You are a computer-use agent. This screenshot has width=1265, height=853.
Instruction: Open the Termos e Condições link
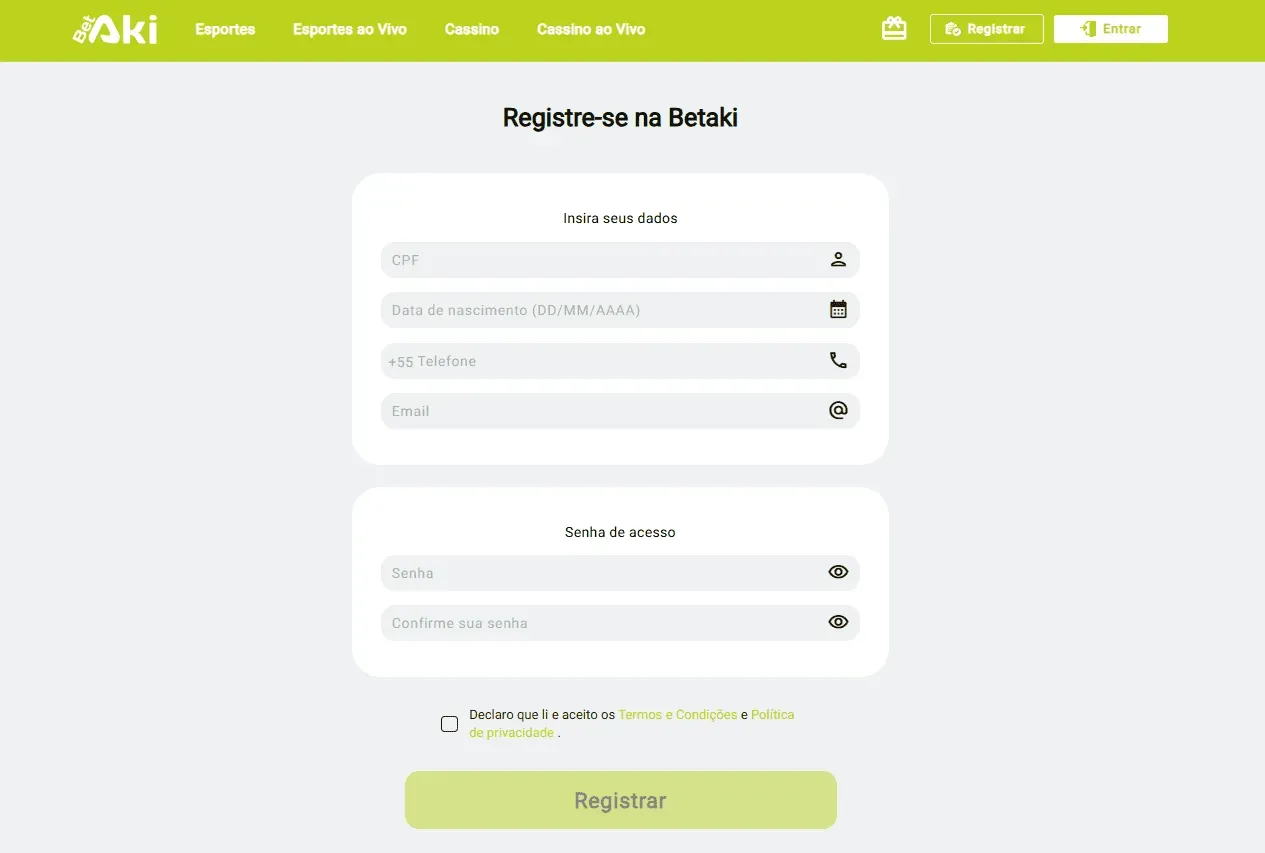678,715
